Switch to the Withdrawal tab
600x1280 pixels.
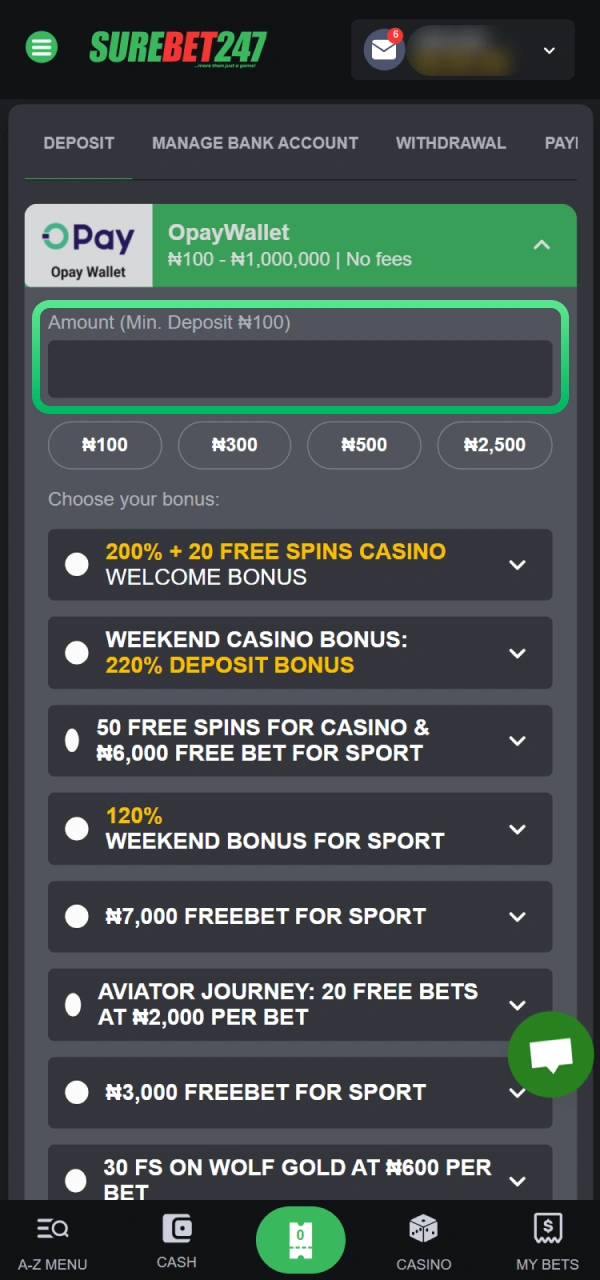point(451,143)
